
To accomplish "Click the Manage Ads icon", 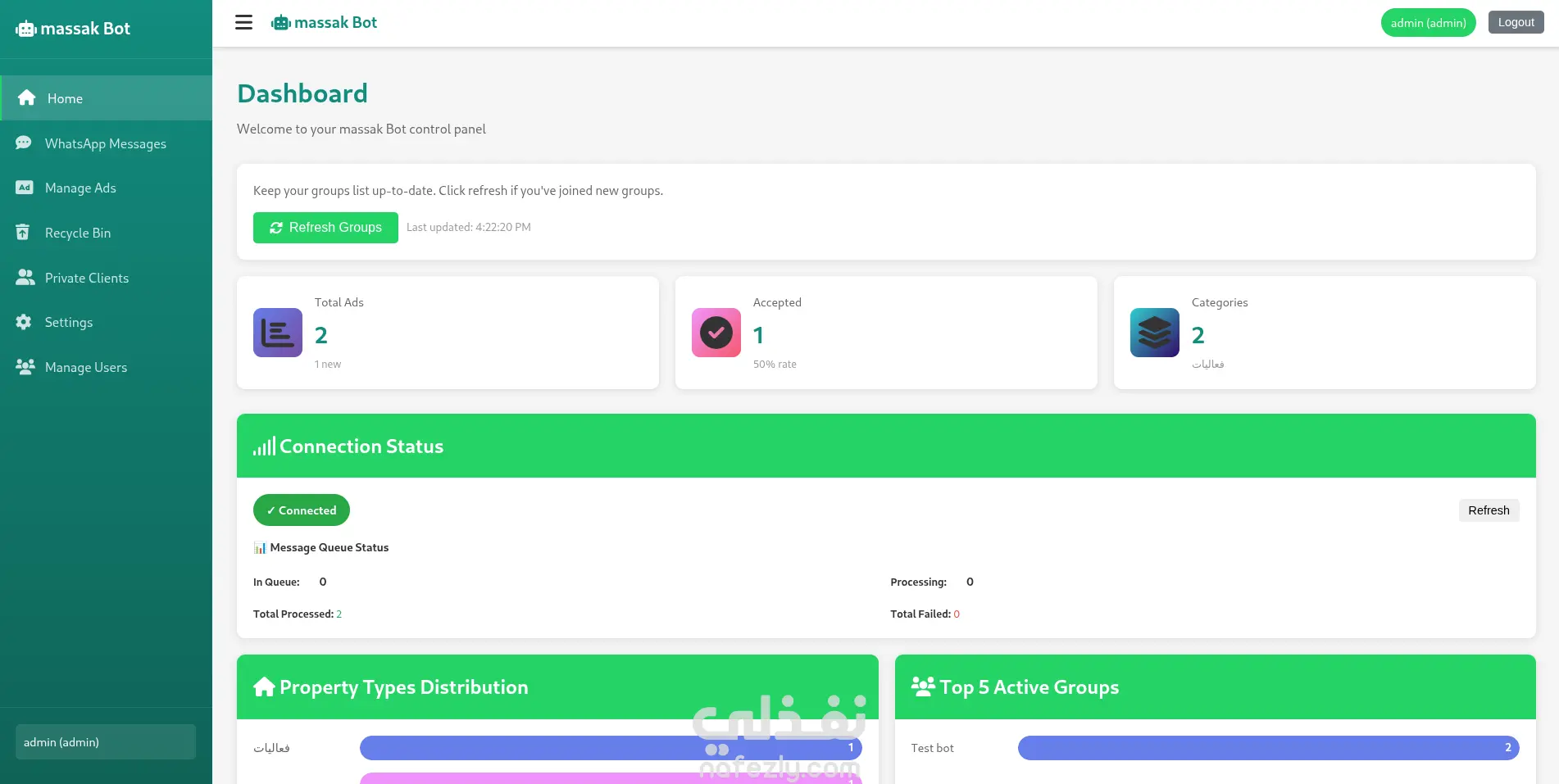I will (24, 188).
